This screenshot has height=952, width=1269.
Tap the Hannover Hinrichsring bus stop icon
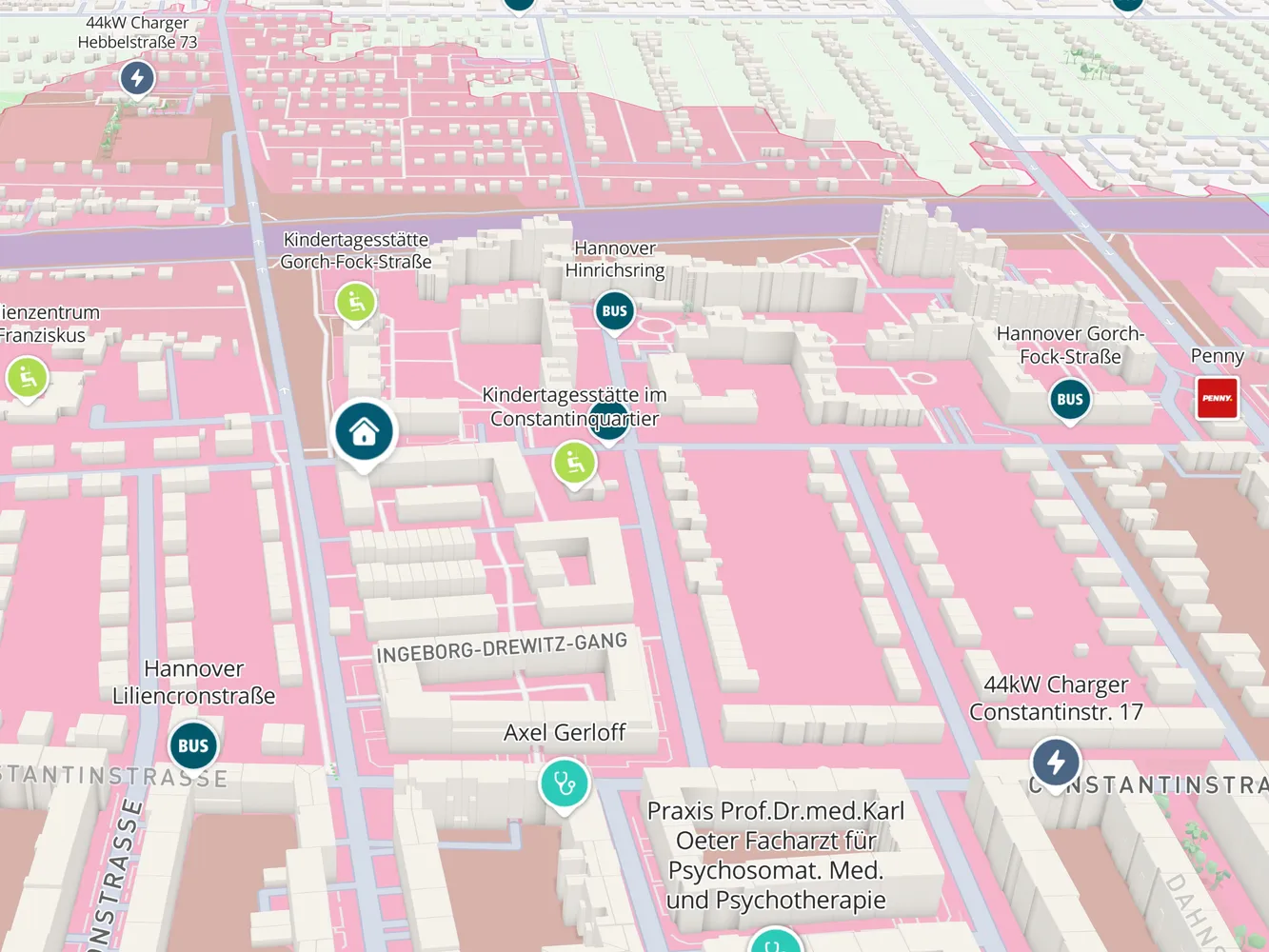(x=615, y=311)
